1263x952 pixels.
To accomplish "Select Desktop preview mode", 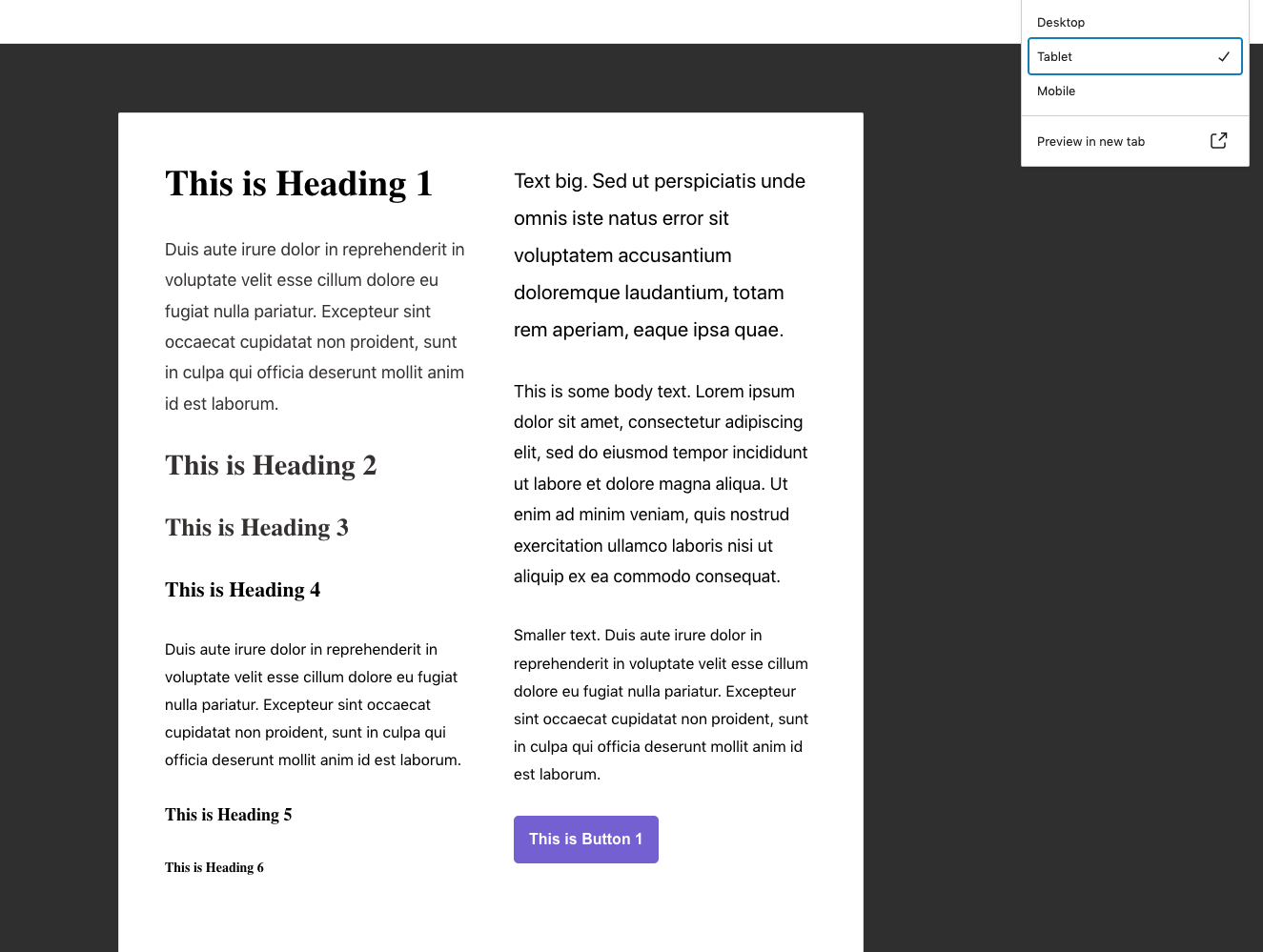I will coord(1060,22).
